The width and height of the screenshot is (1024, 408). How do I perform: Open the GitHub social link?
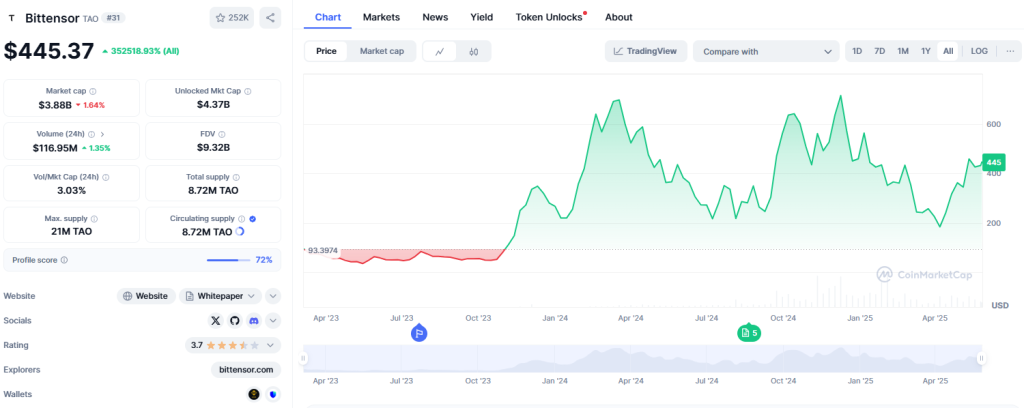point(235,321)
